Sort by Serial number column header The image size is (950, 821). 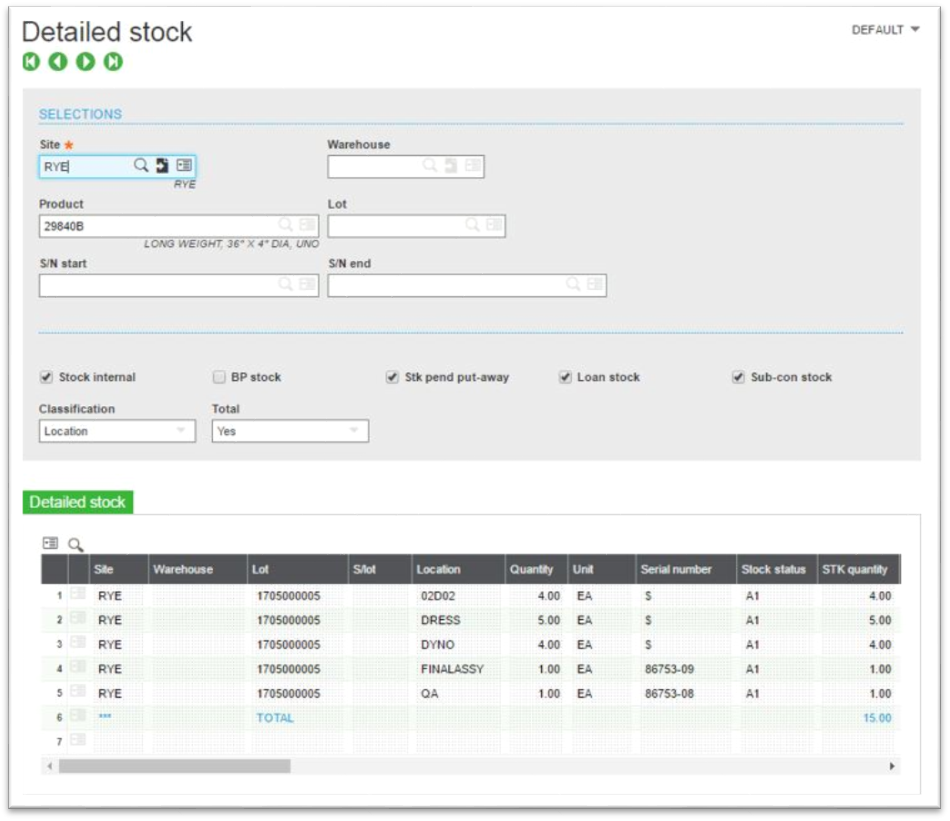tap(686, 569)
